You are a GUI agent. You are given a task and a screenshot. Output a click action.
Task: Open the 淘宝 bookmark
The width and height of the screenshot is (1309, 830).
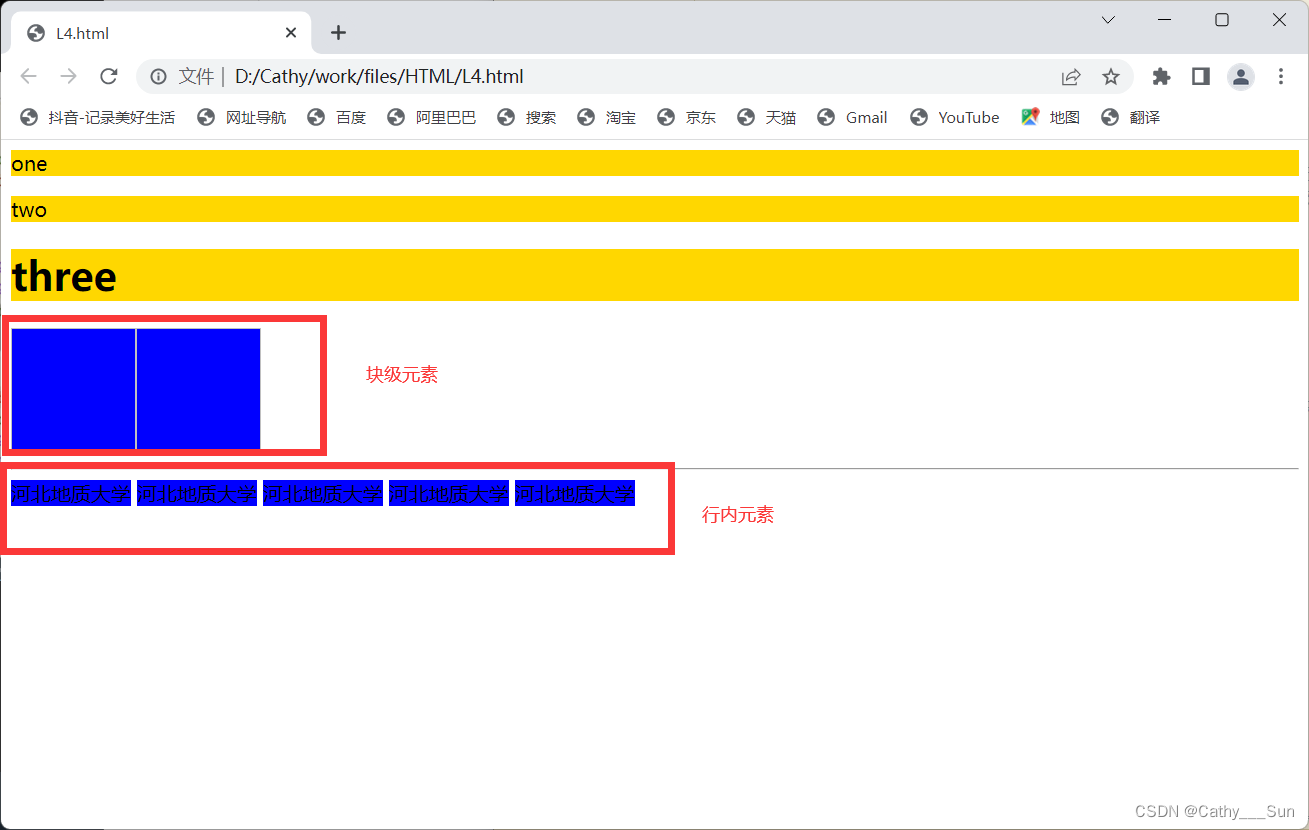pyautogui.click(x=606, y=118)
